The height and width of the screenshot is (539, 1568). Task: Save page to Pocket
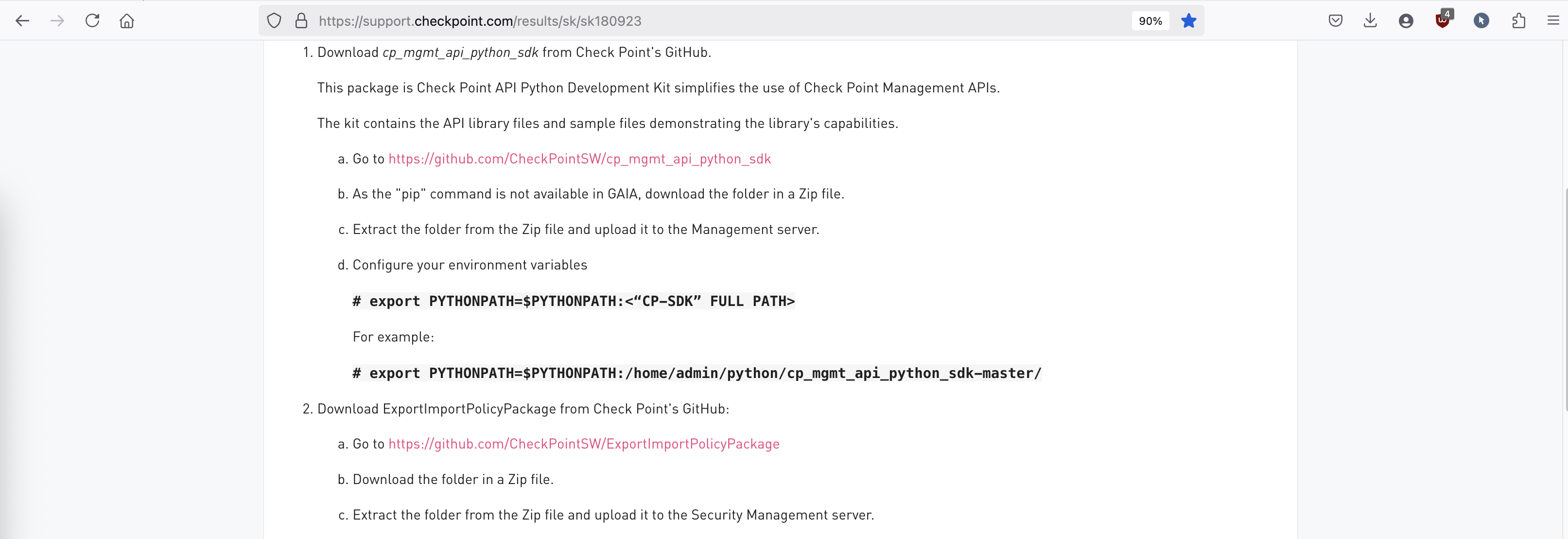pos(1335,21)
